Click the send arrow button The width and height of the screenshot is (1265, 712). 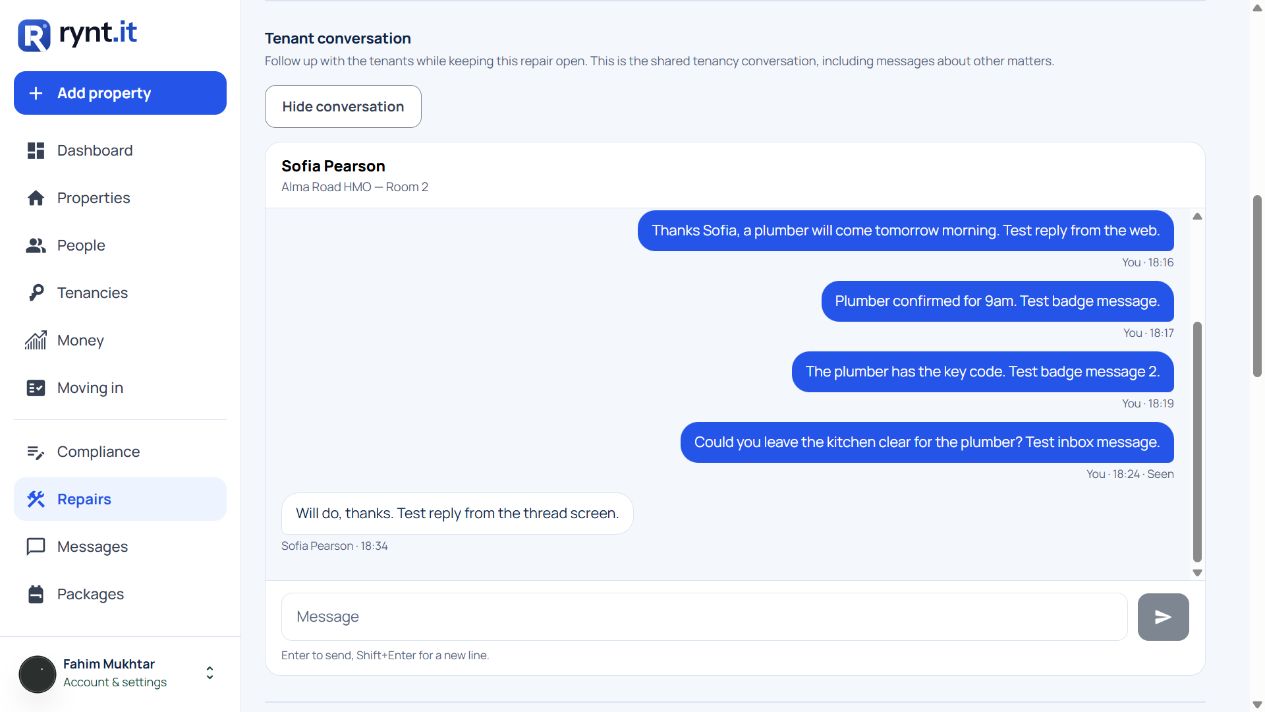[x=1163, y=617]
